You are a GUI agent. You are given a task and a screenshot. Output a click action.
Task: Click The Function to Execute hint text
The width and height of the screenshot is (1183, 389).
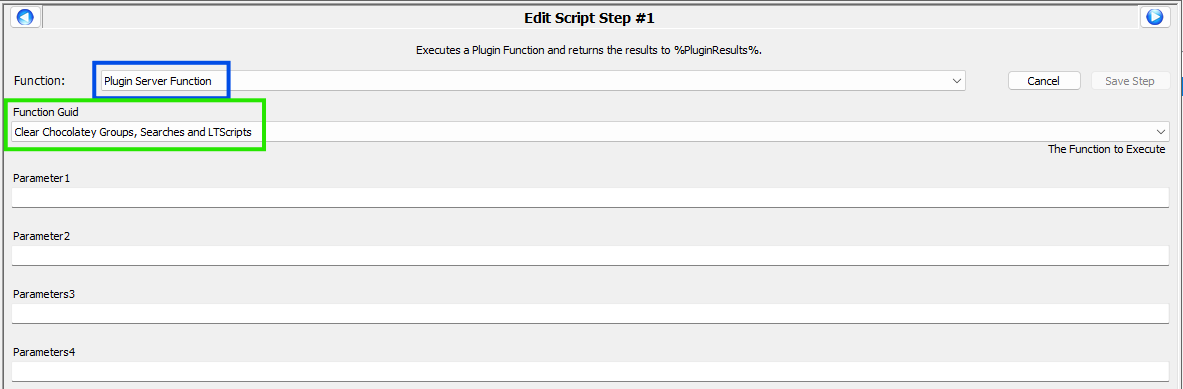(x=1107, y=149)
